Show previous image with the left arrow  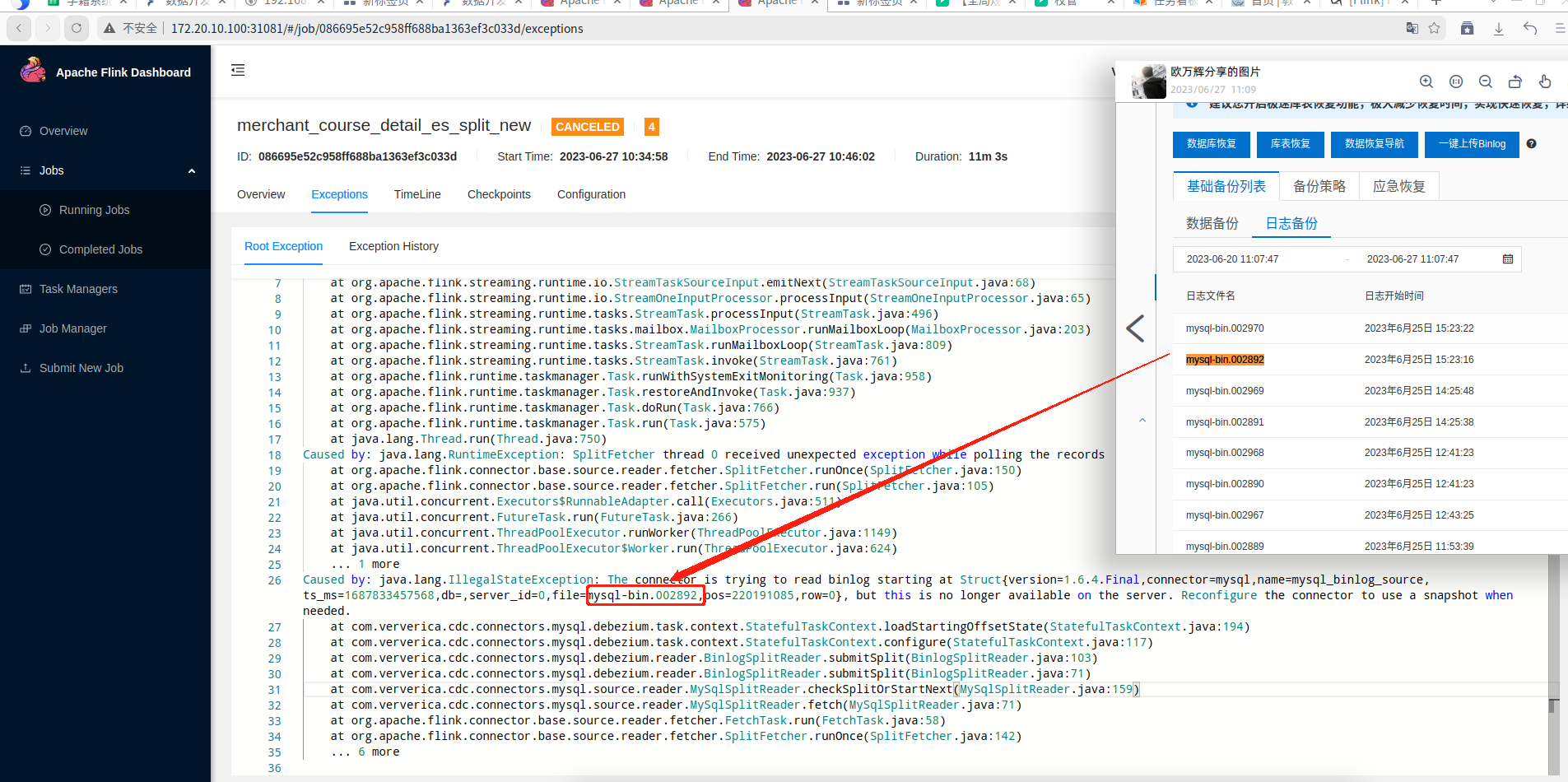[x=1136, y=328]
